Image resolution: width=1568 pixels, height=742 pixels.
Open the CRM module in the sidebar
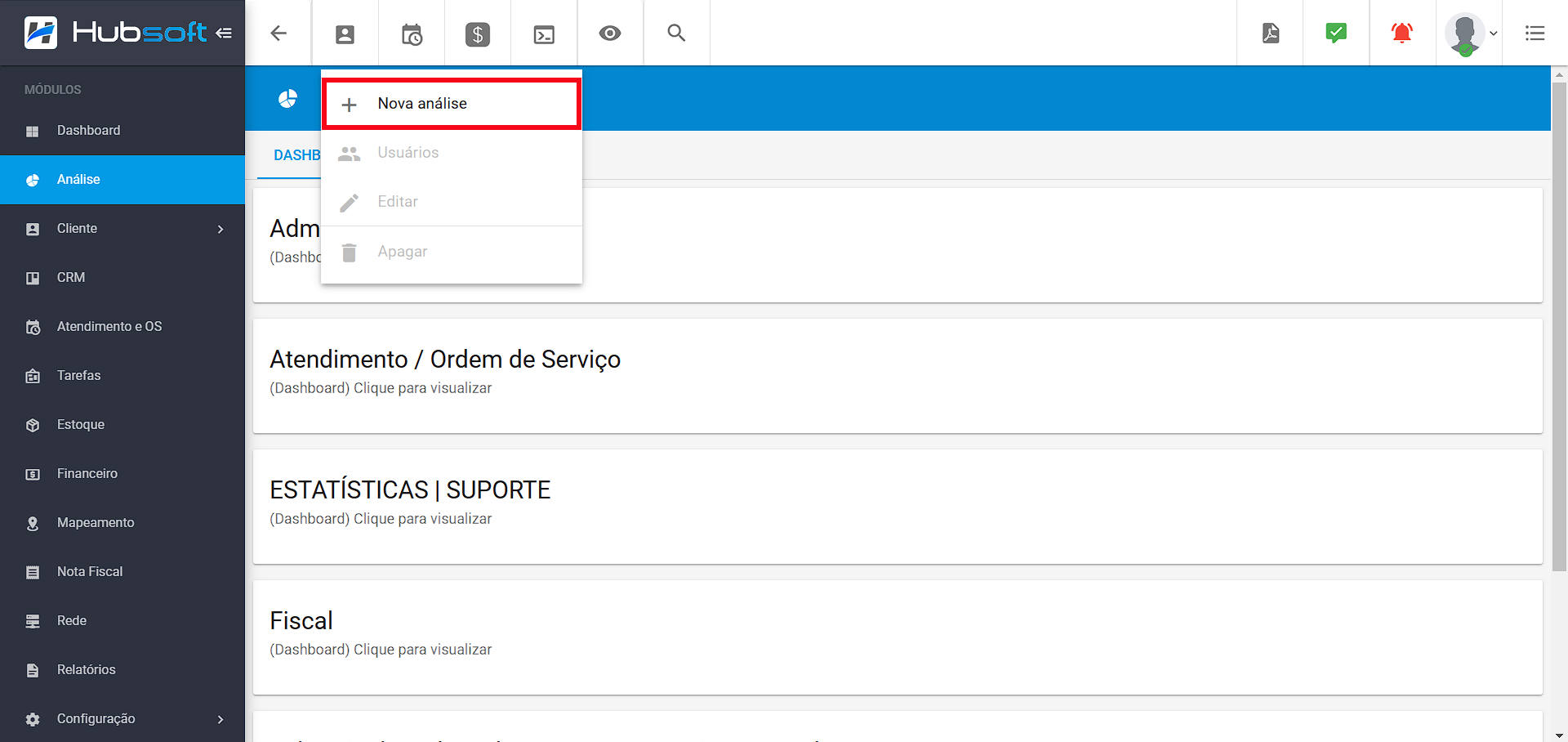coord(122,278)
